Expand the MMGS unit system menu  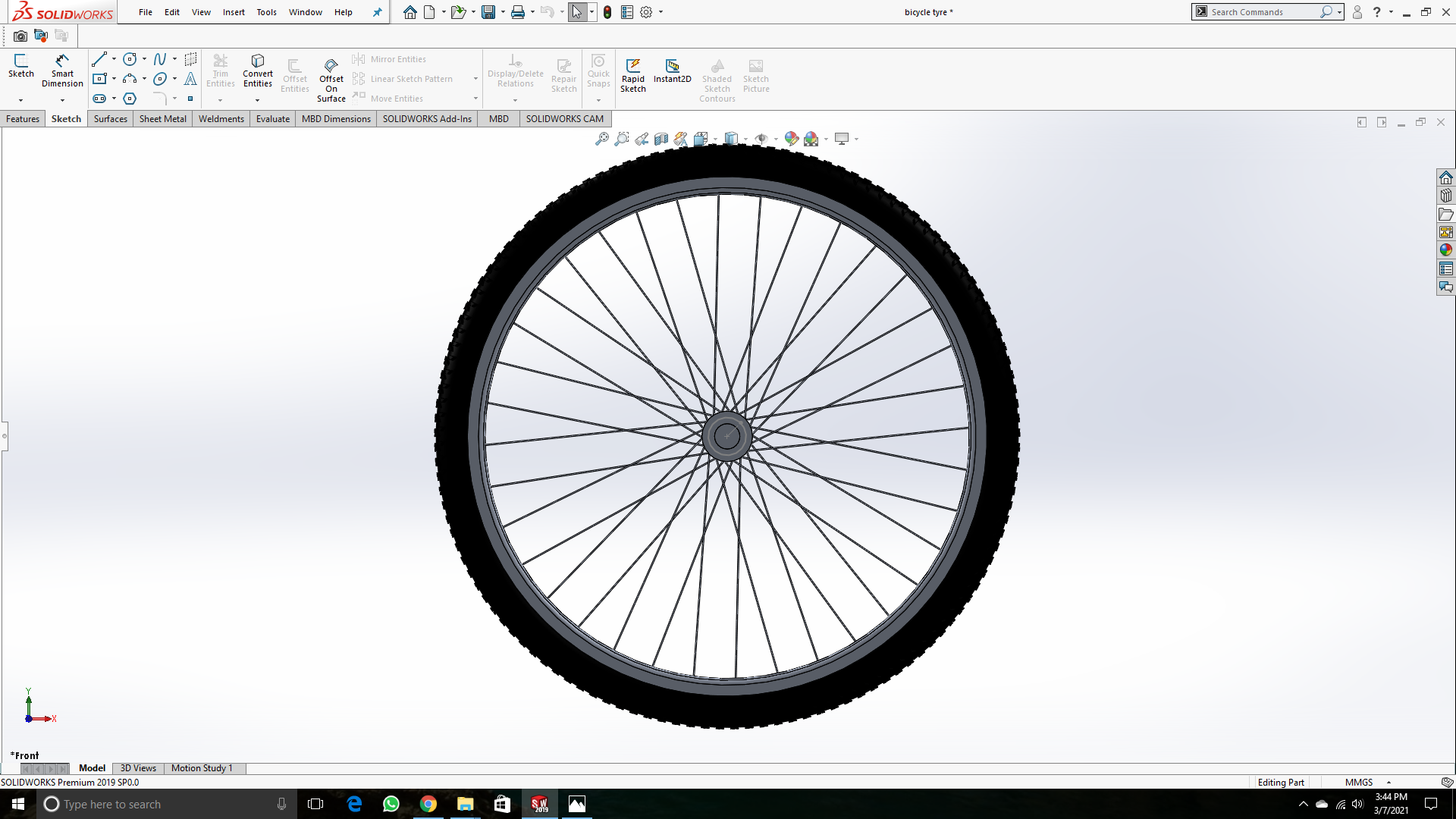1389,783
